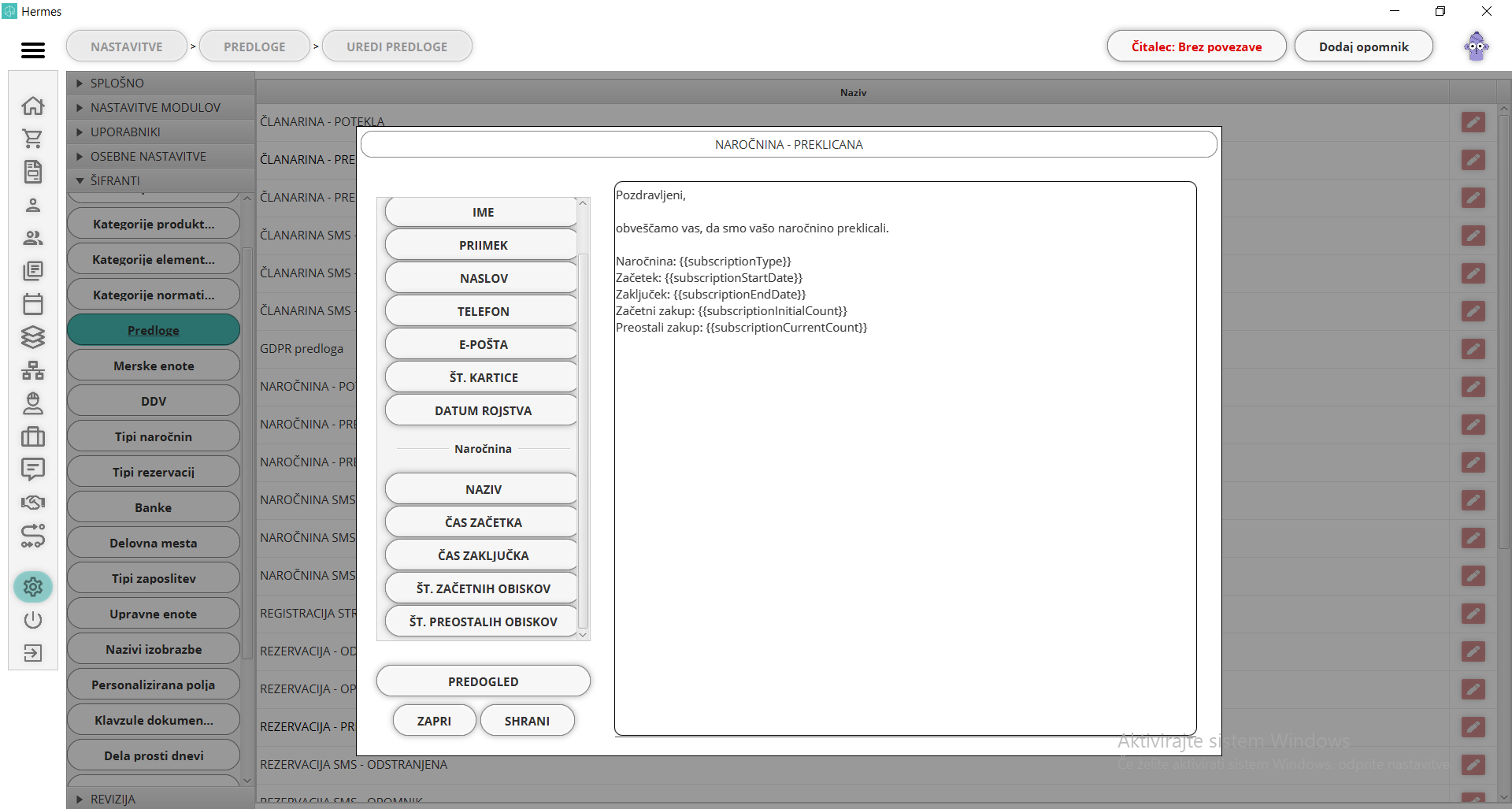This screenshot has width=1512, height=809.
Task: Click Čitalec: Brez povezave button
Action: tap(1196, 46)
